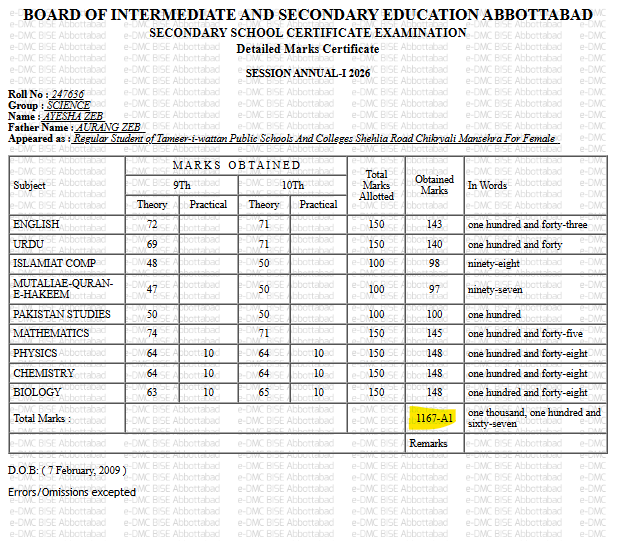Click the 'Total Marks Allotted' header
Screen dimensions: 617x541
(376, 185)
